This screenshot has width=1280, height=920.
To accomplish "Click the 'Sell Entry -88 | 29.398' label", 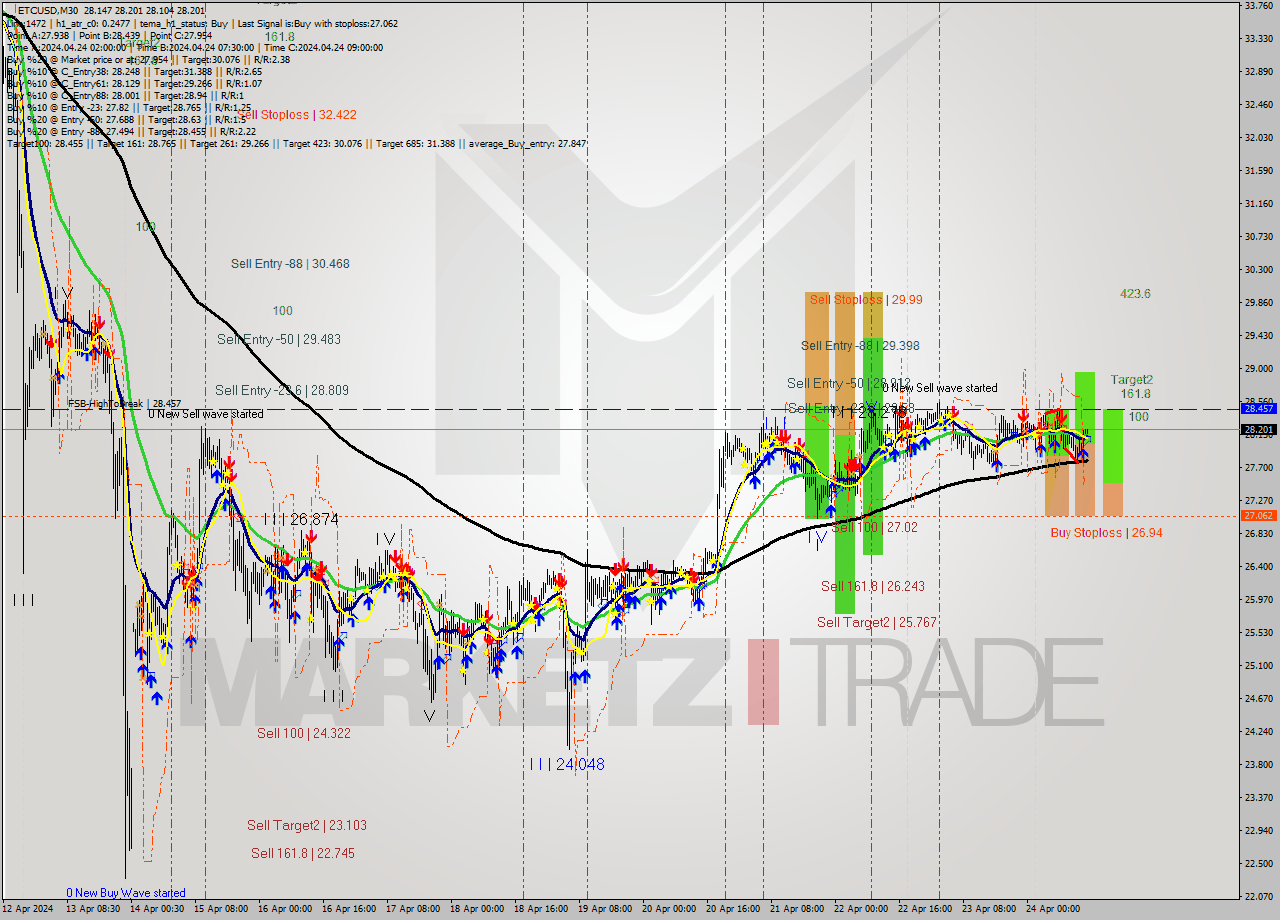I will (x=860, y=346).
